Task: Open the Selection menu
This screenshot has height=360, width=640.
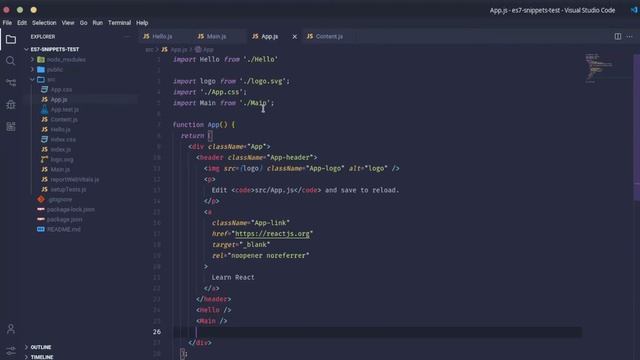Action: tap(44, 23)
